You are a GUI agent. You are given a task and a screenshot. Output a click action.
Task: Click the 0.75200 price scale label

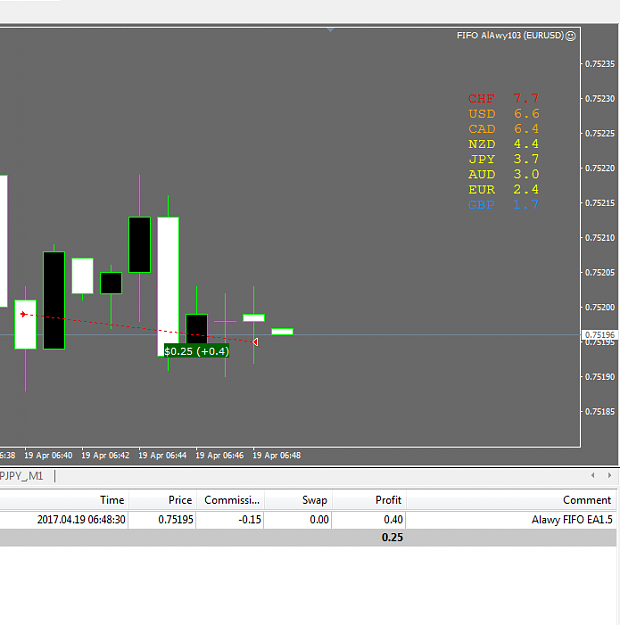600,307
